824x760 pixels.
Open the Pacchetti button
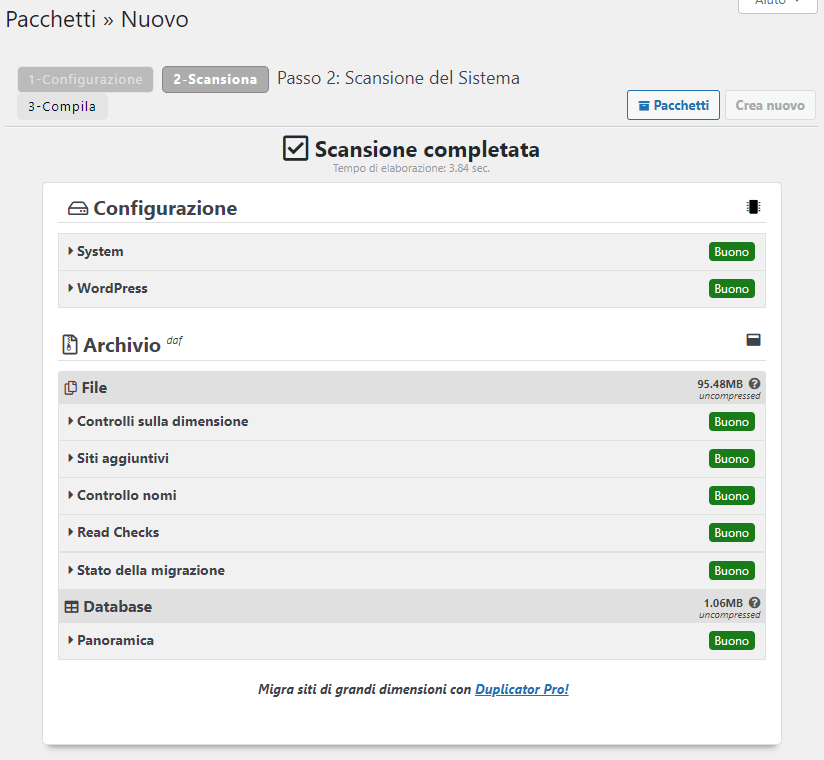(x=673, y=105)
